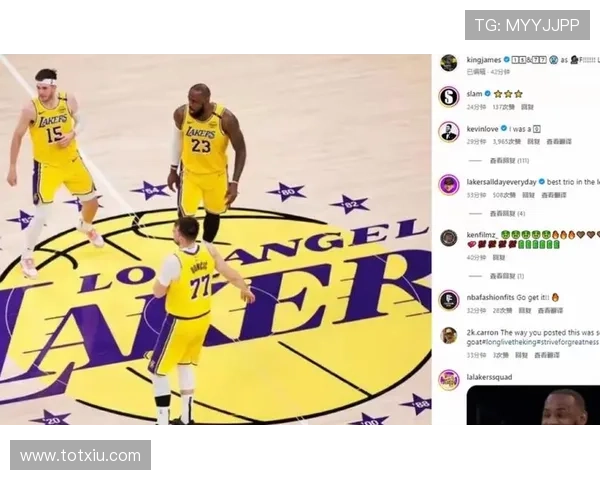
Task: Open 2k.carron profile picture
Action: (449, 335)
